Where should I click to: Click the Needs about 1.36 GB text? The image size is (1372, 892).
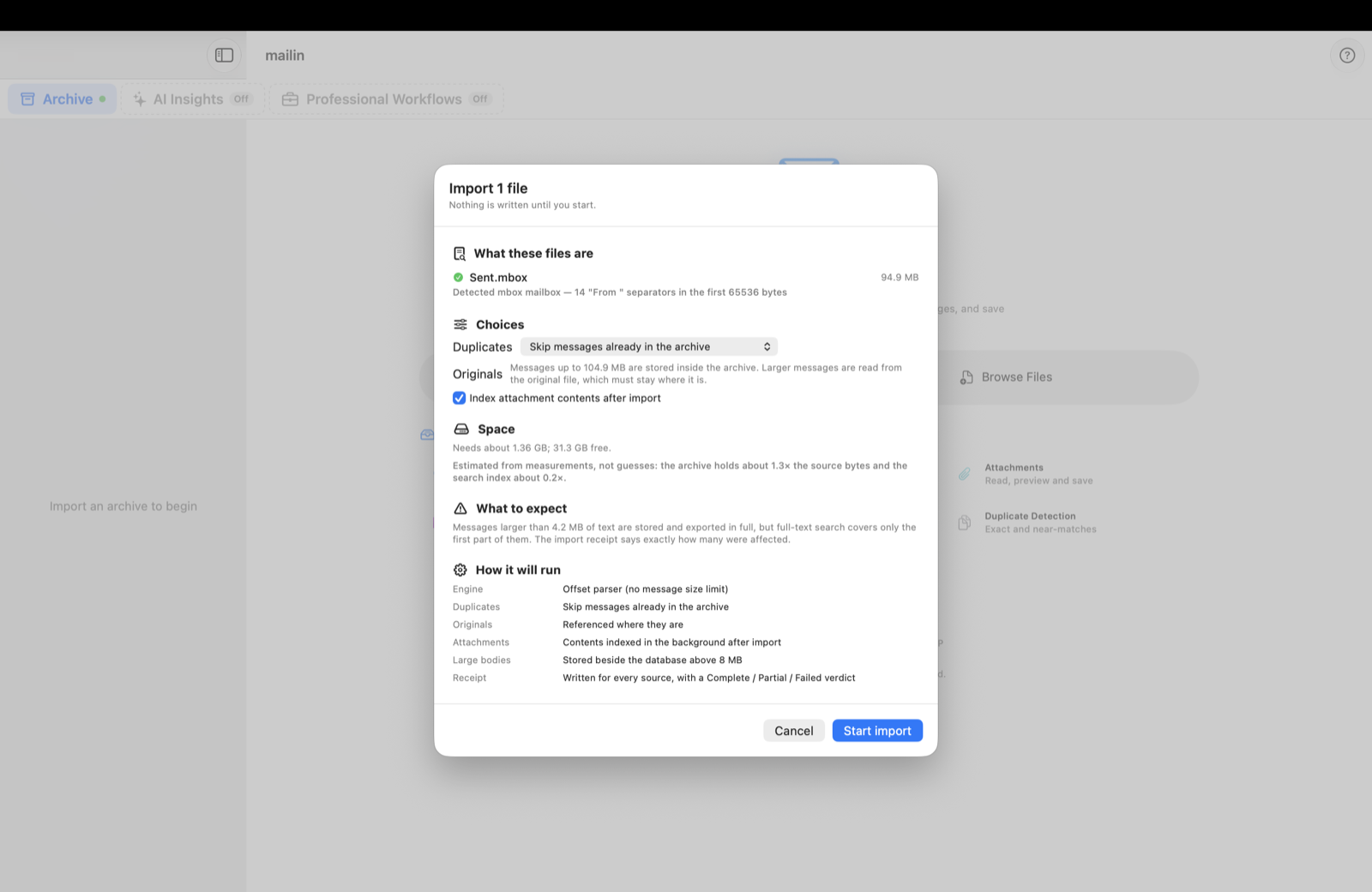pyautogui.click(x=532, y=448)
